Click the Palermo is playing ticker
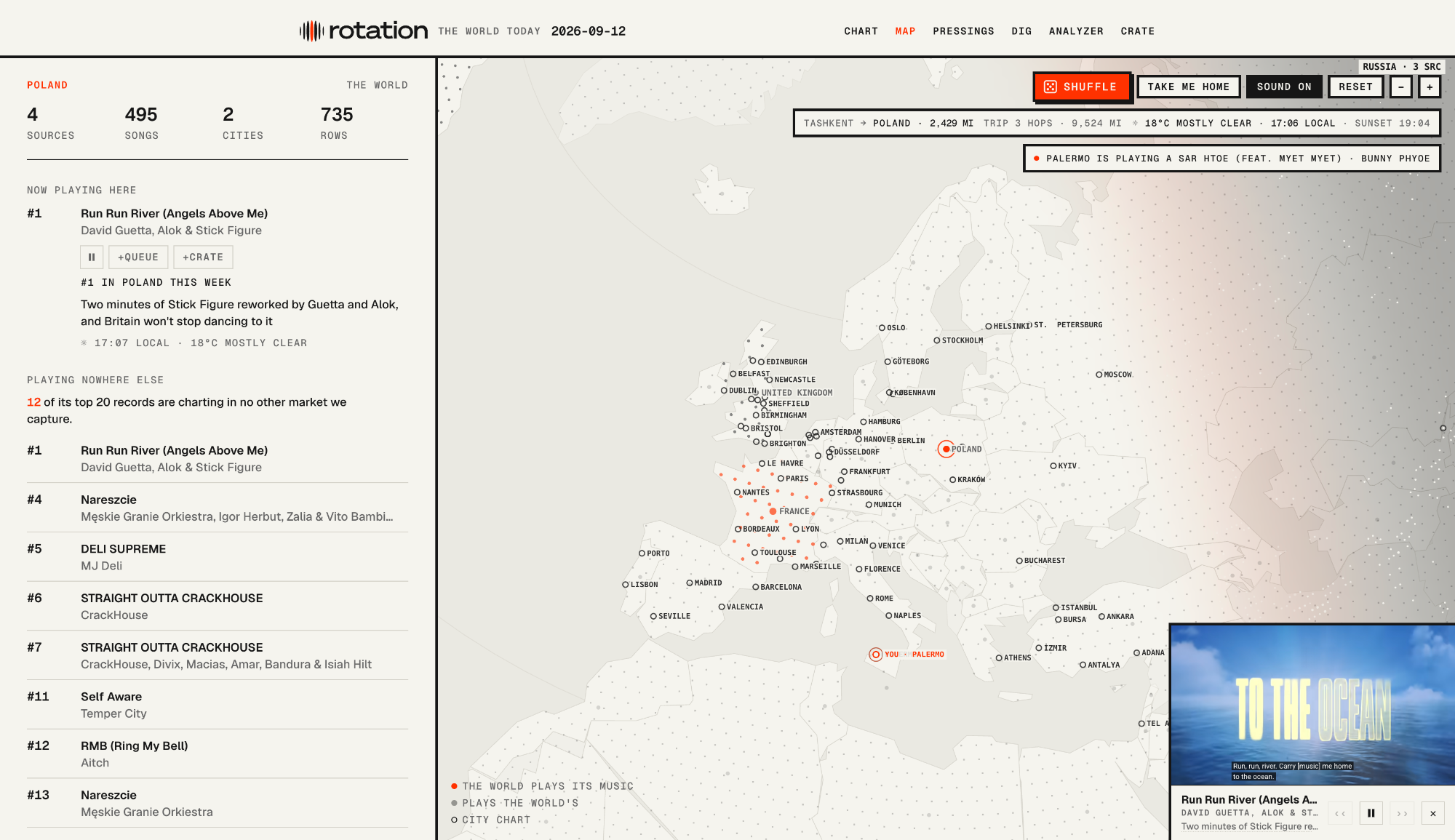The image size is (1455, 840). (1232, 159)
